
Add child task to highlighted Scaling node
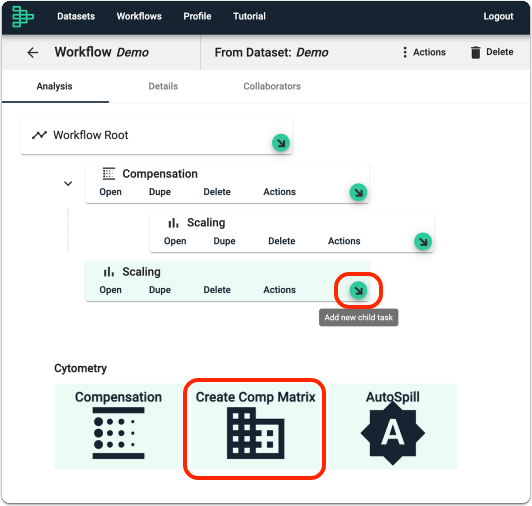[359, 290]
